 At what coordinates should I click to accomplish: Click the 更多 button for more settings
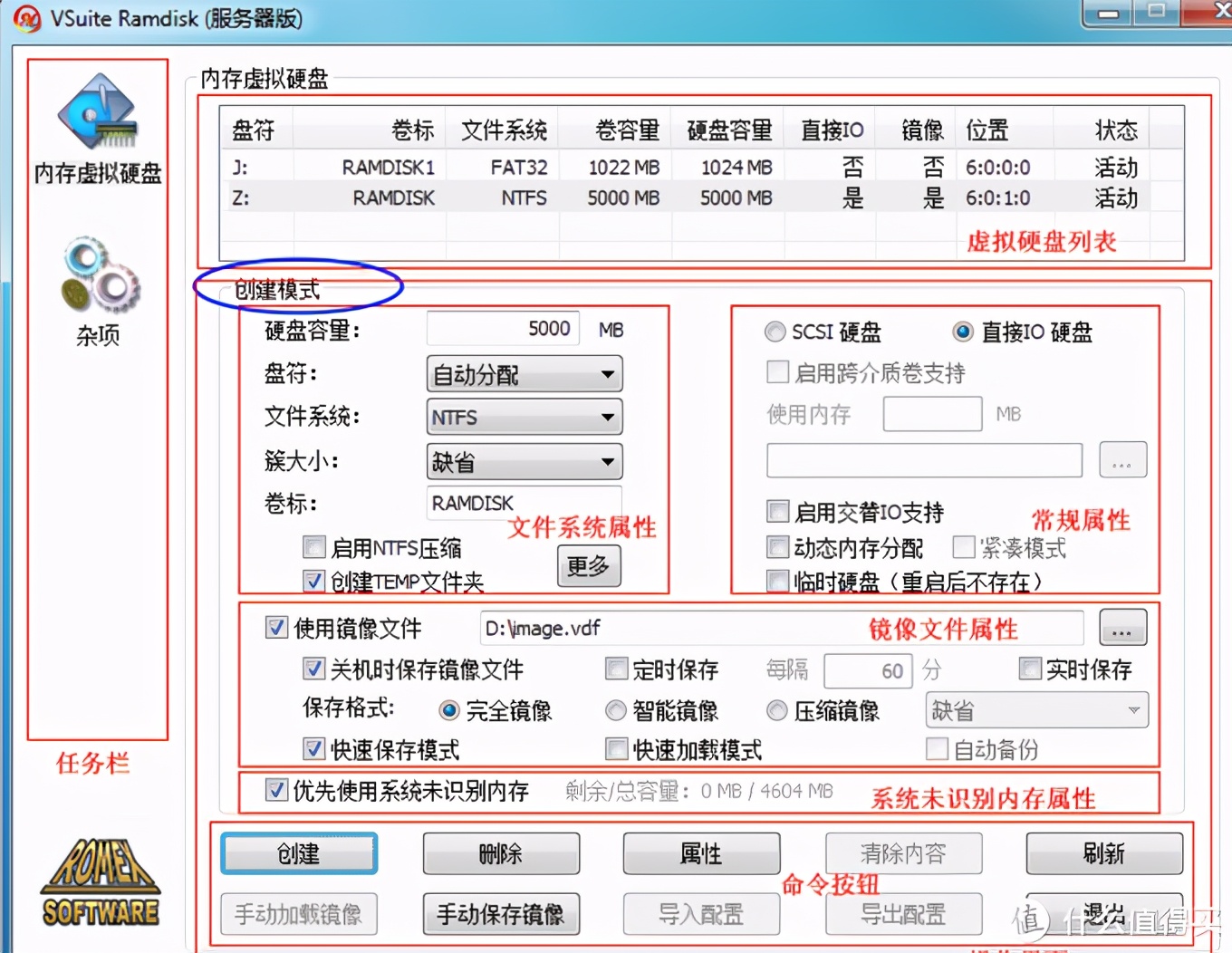588,566
